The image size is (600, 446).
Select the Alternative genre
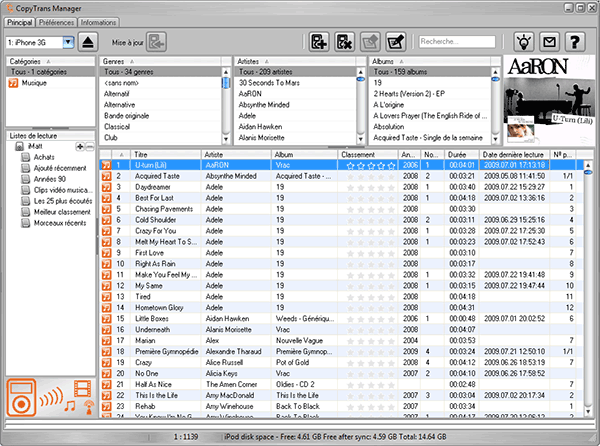(x=160, y=105)
